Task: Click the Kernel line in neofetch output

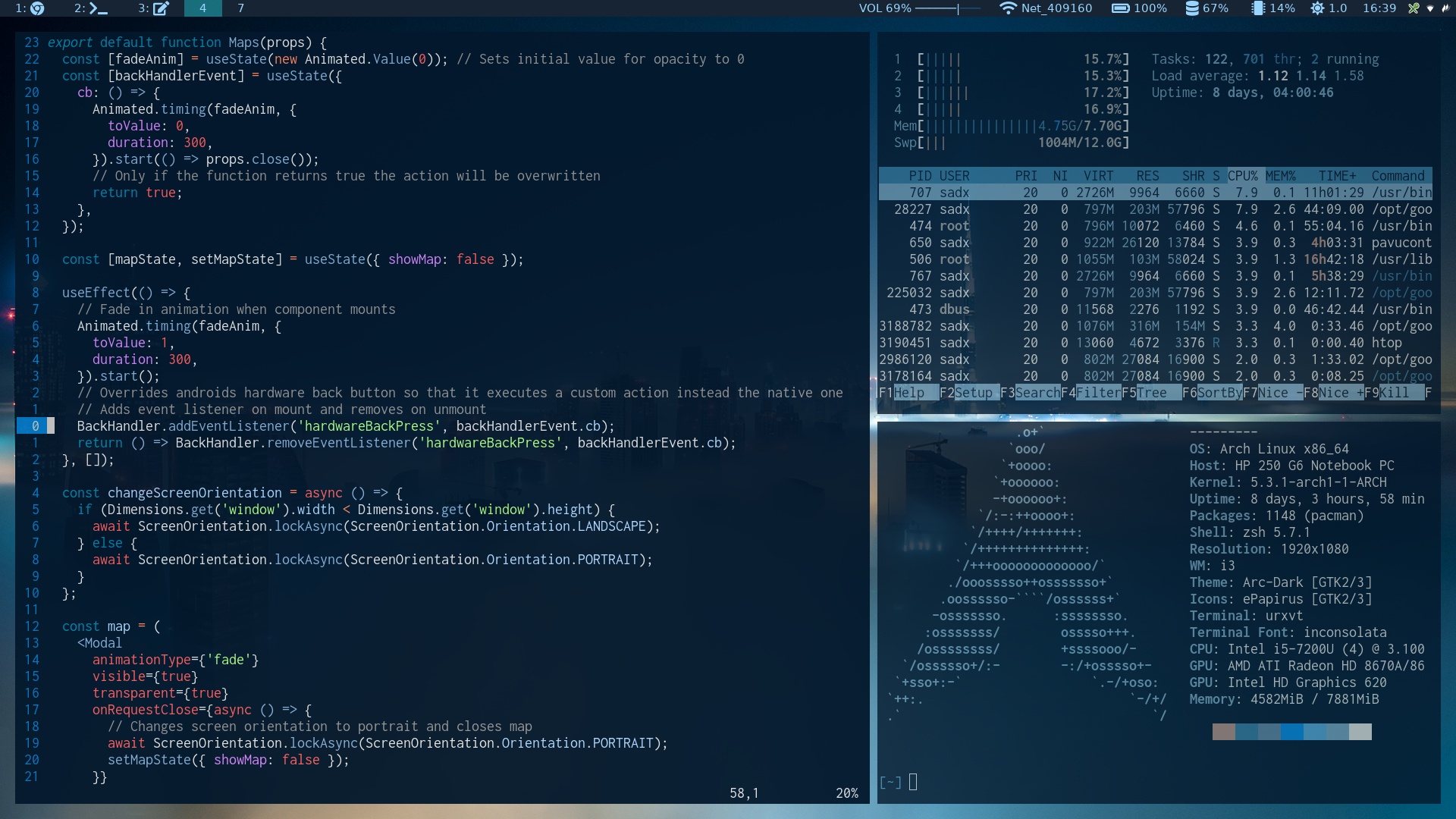Action: (1288, 482)
